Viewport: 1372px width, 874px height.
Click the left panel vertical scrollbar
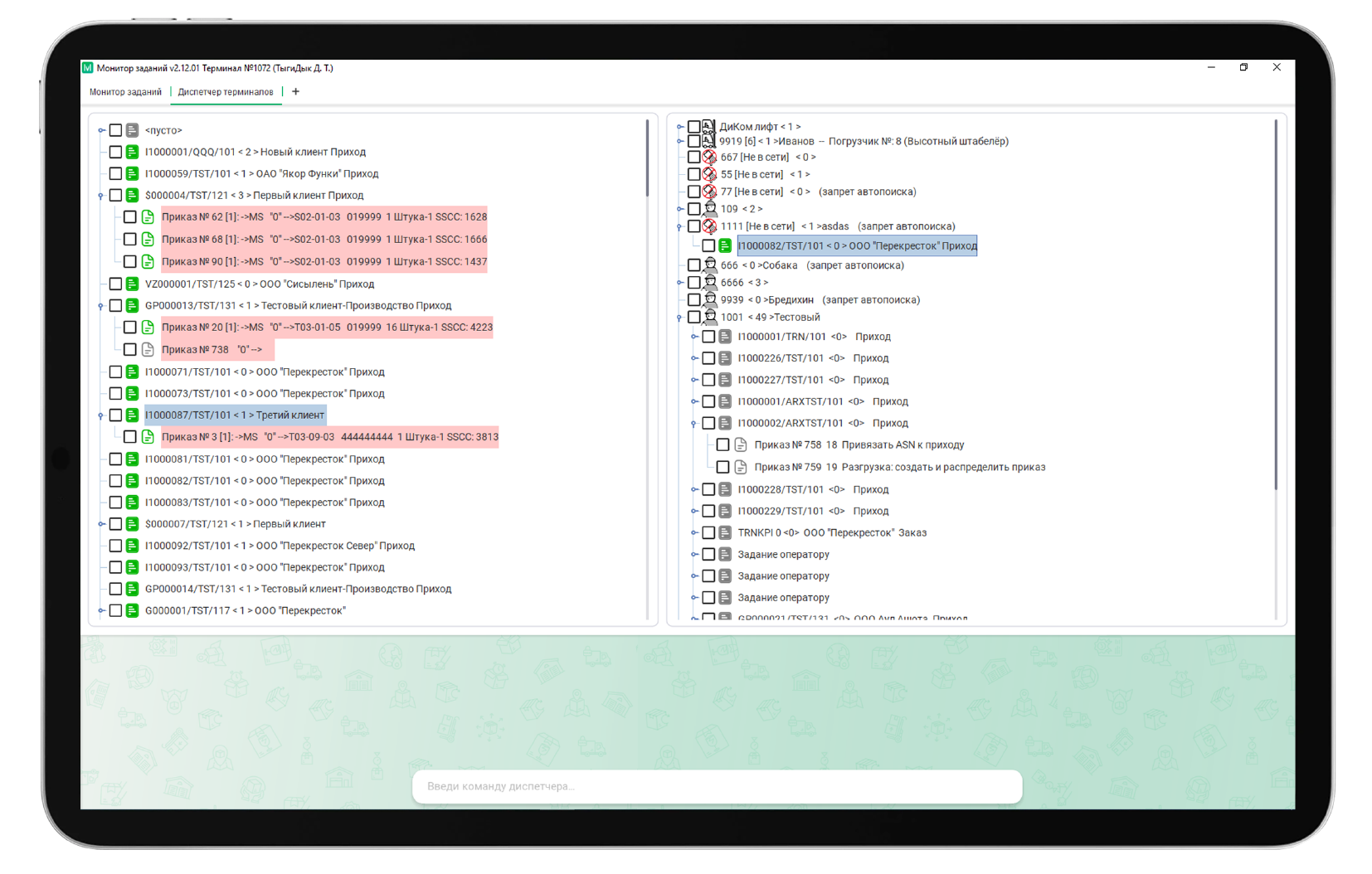(647, 158)
